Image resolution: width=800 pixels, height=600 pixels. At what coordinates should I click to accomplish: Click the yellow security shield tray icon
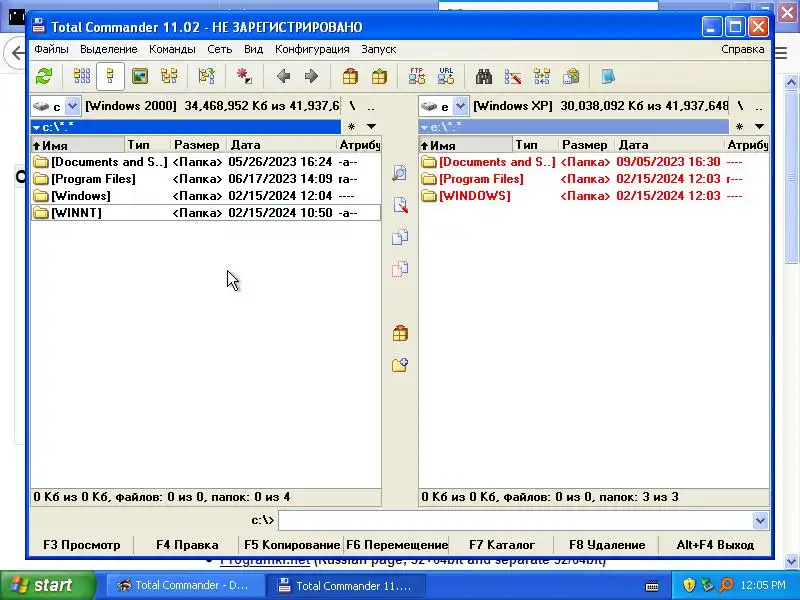coord(689,585)
